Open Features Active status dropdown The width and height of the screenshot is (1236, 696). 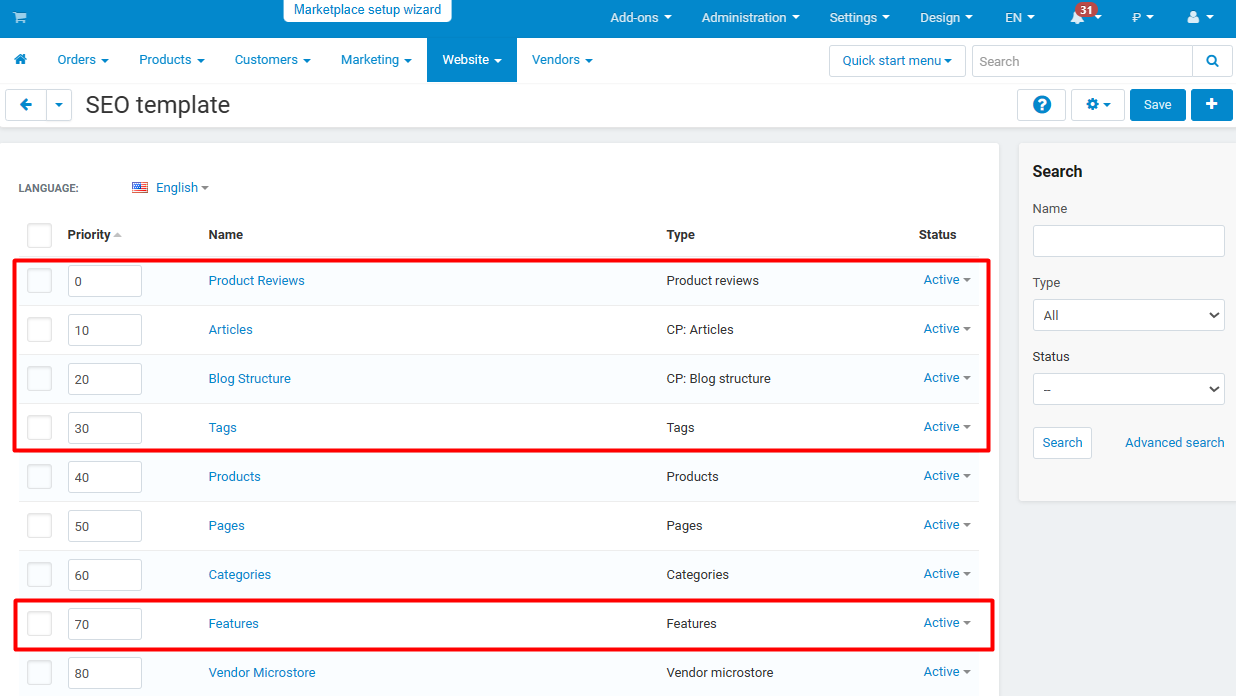point(947,623)
